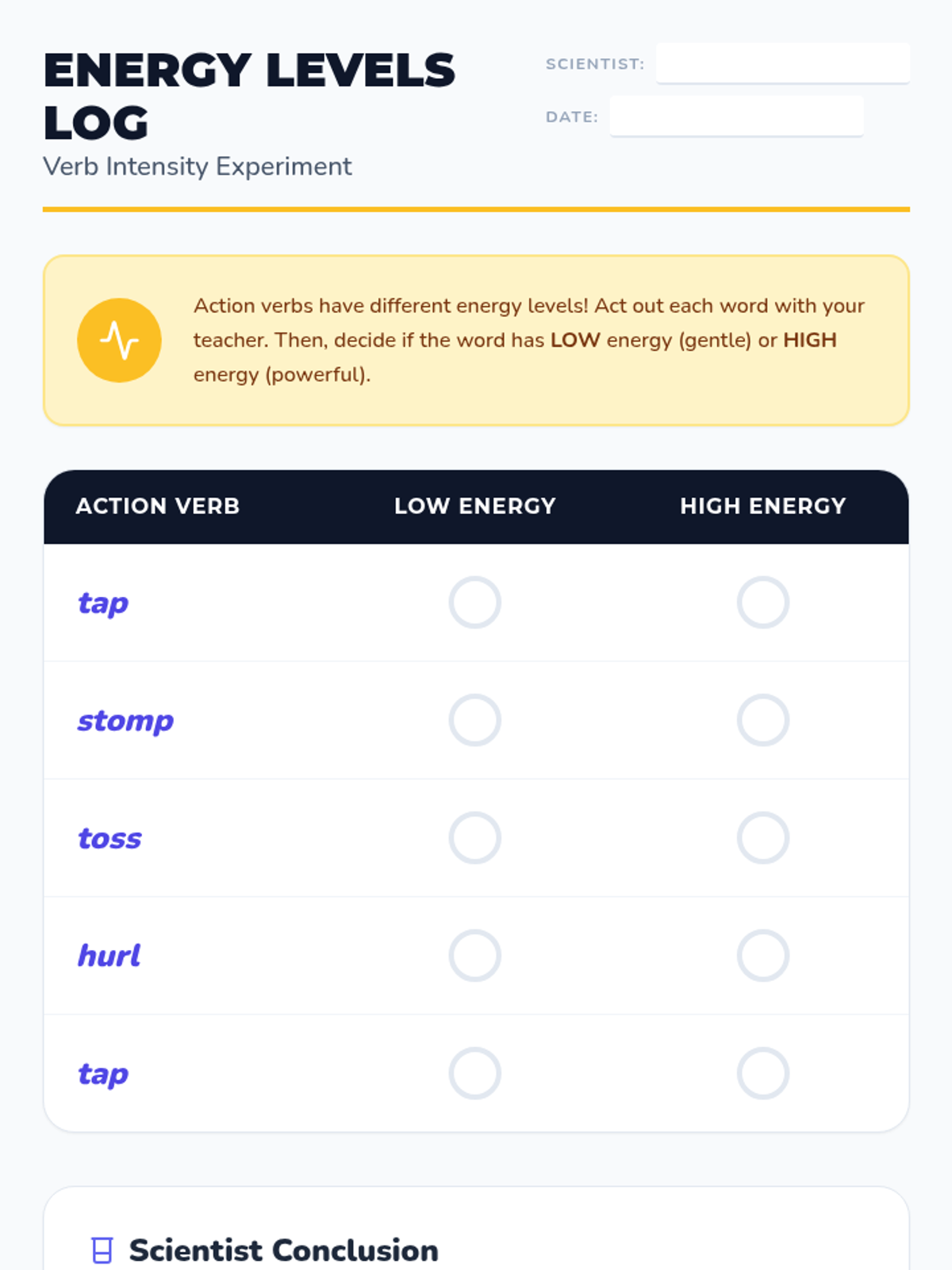
Task: Click the High Energy column header
Action: (x=762, y=506)
